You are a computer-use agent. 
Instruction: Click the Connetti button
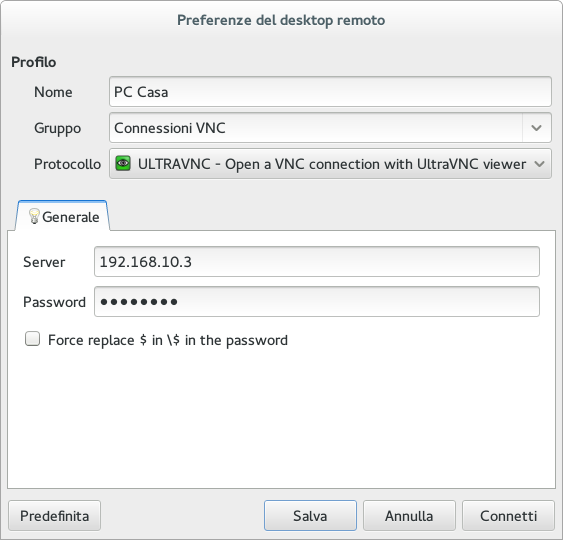[508, 516]
